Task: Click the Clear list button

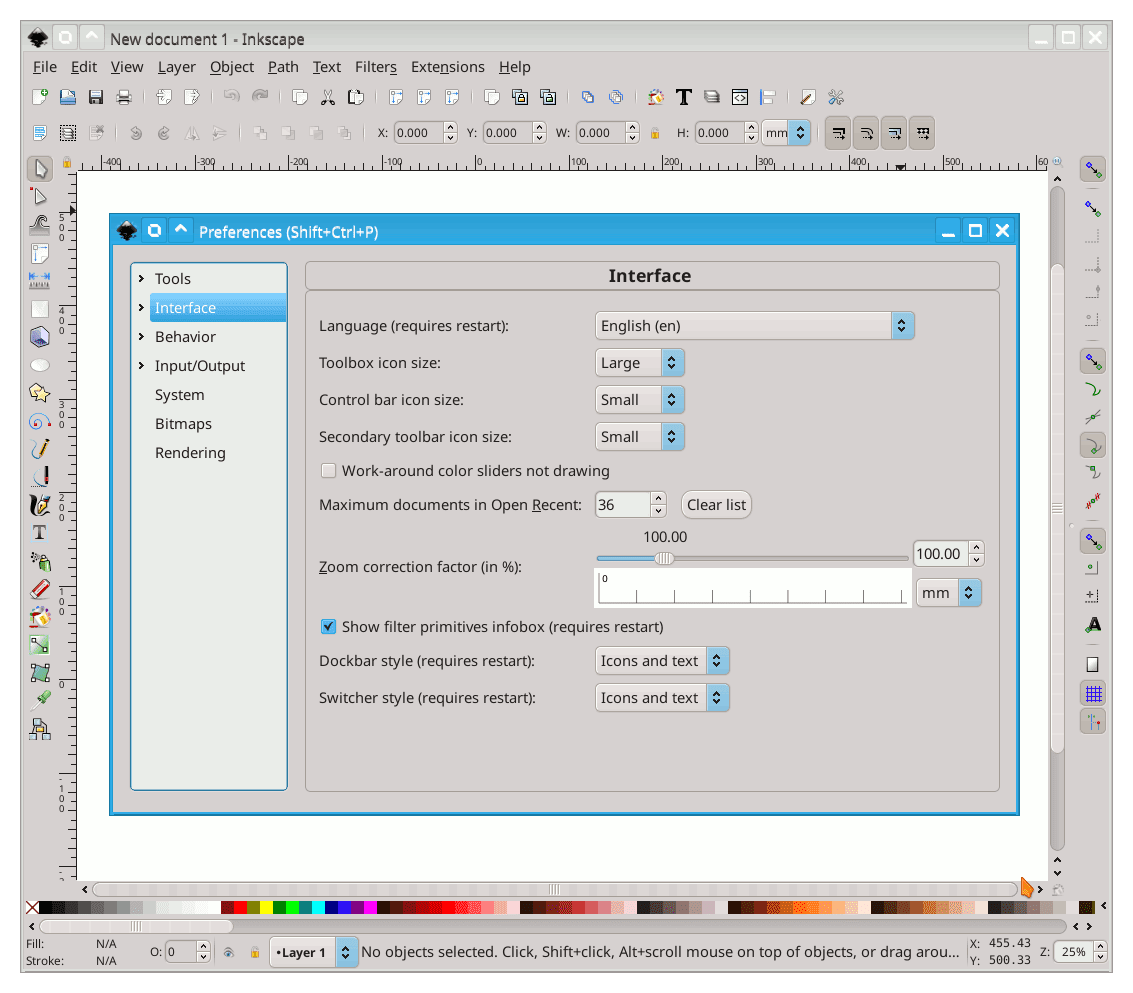Action: (716, 504)
